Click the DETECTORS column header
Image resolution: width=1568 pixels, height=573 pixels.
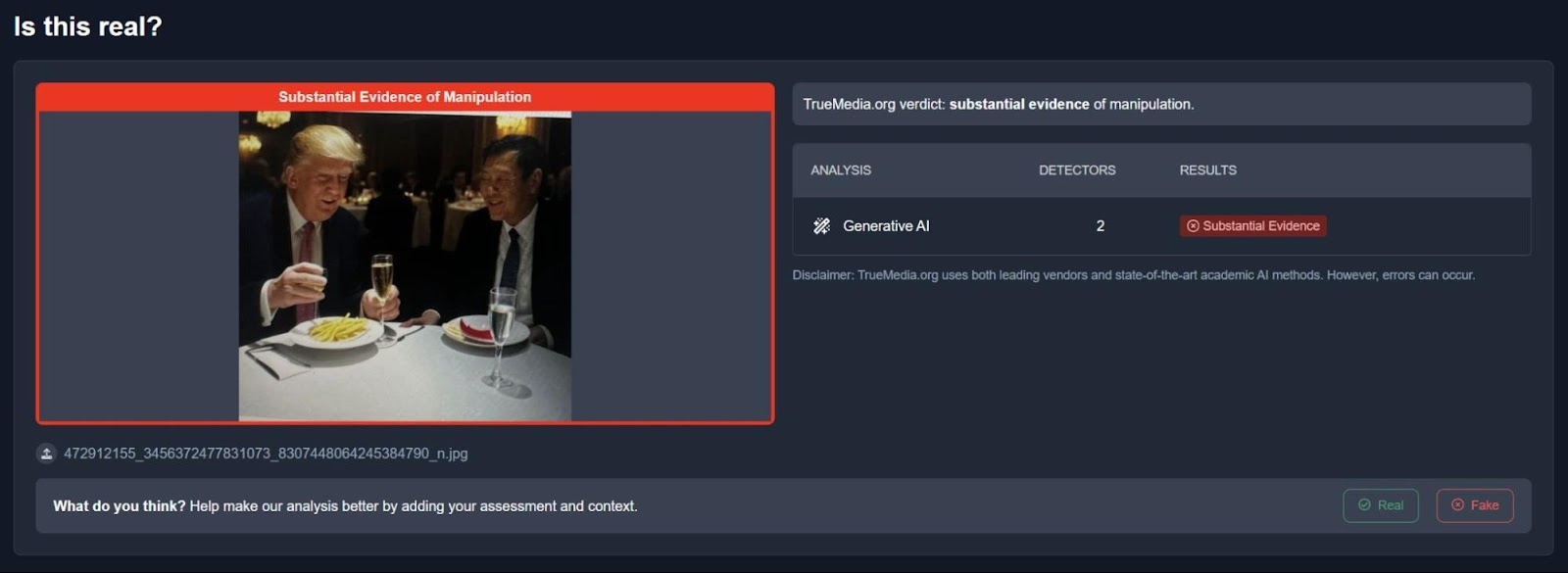coord(1077,170)
